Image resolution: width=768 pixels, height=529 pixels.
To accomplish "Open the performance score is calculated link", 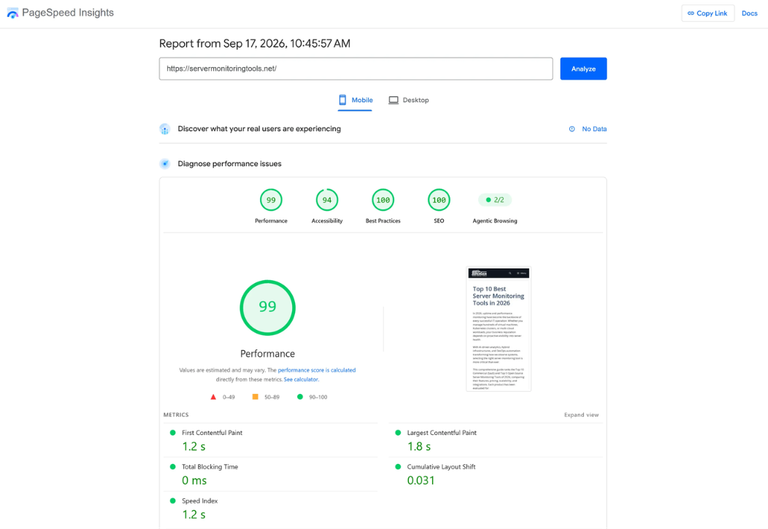I will 316,370.
